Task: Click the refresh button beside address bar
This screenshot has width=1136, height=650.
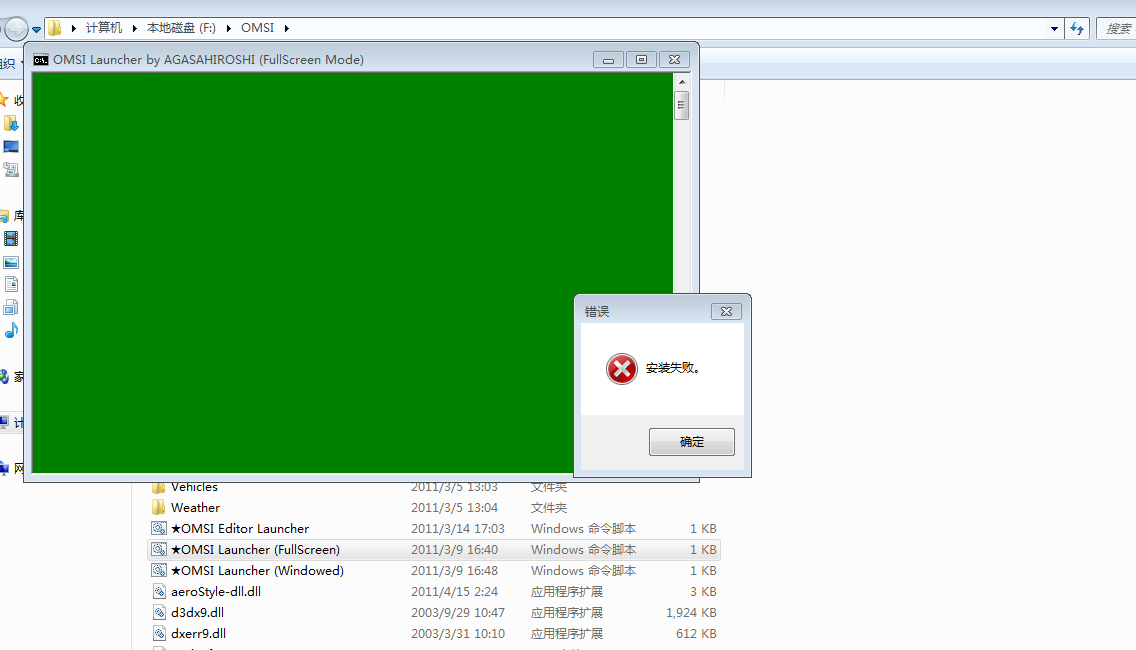Action: 1077,29
